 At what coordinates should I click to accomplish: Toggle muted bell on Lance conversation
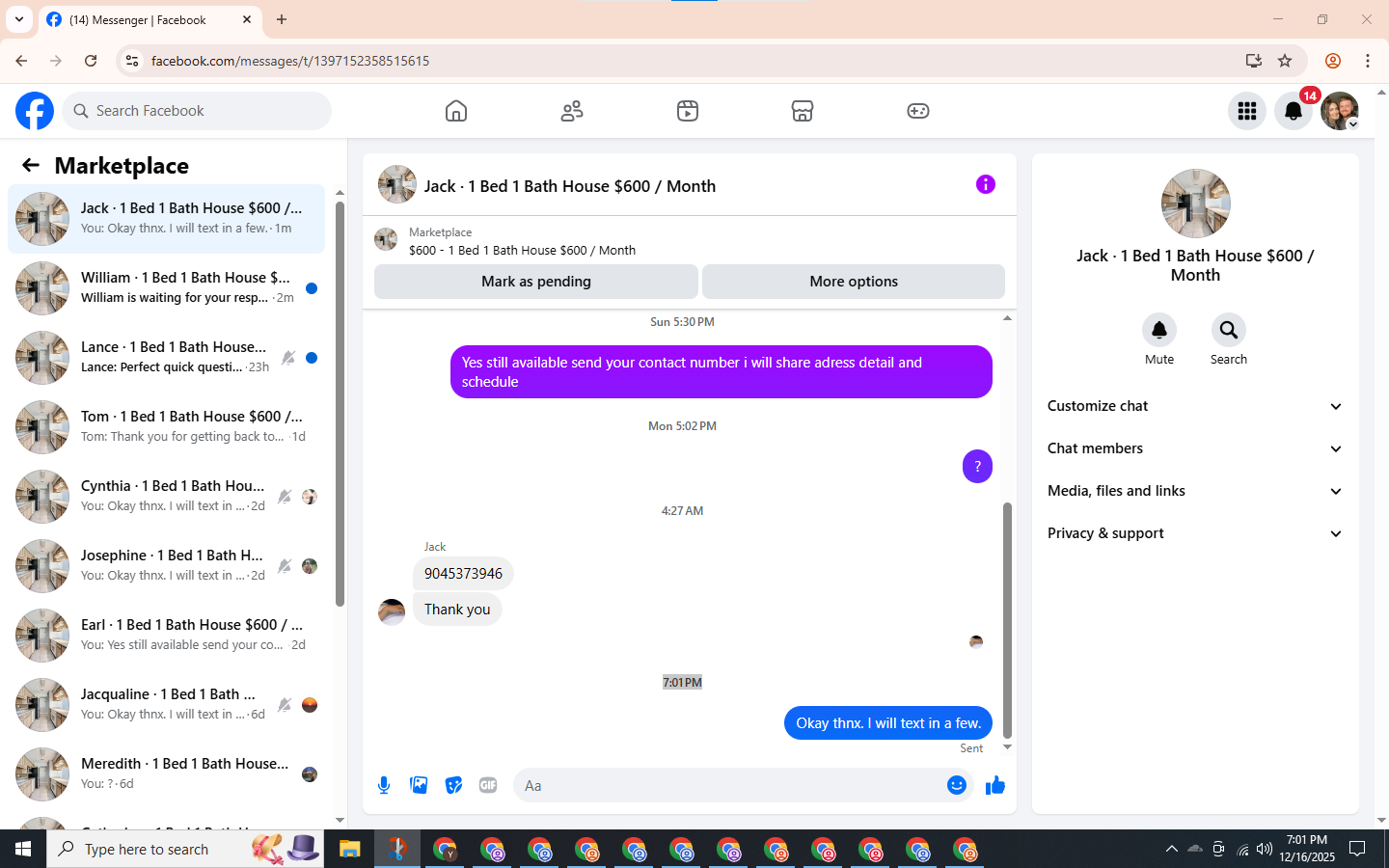point(288,358)
